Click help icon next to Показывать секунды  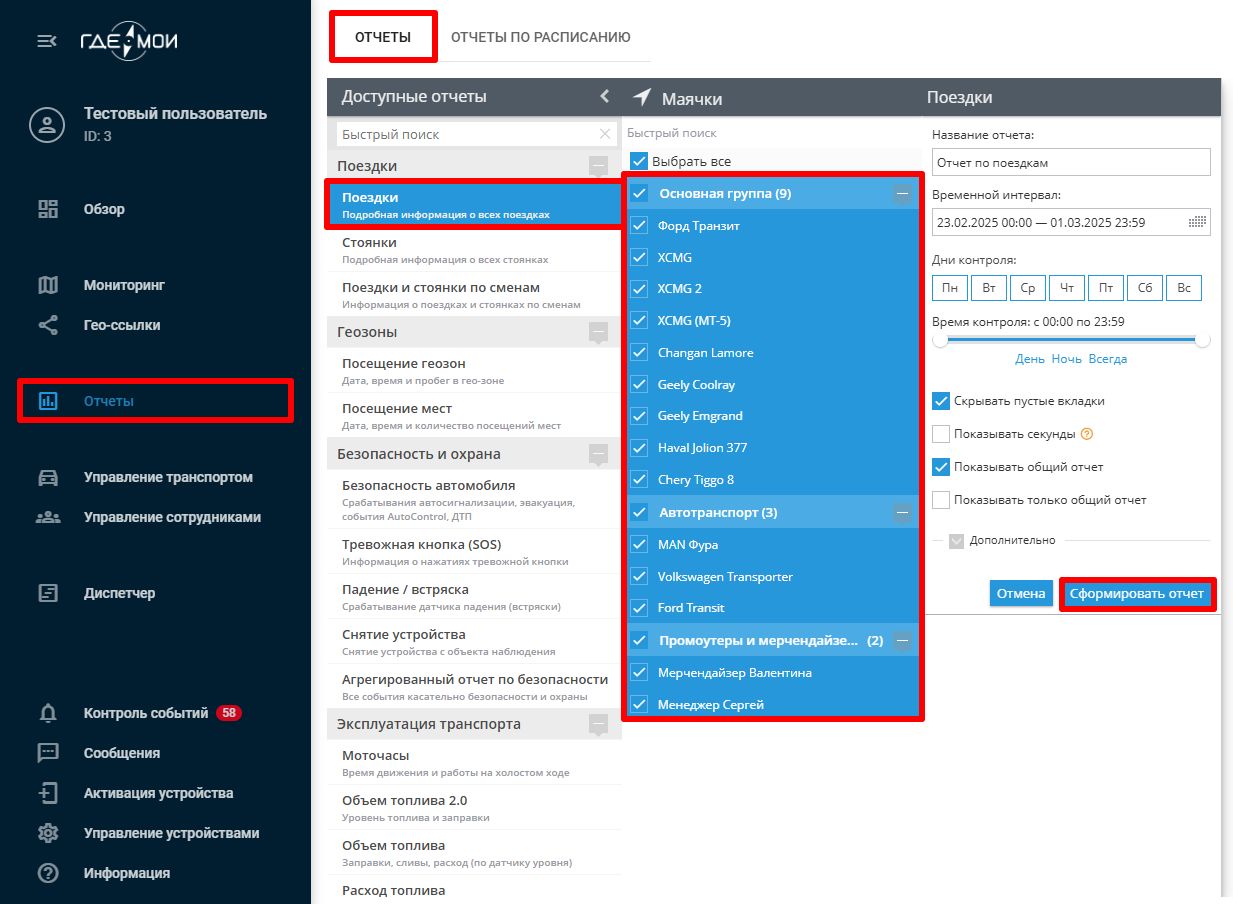(1087, 435)
